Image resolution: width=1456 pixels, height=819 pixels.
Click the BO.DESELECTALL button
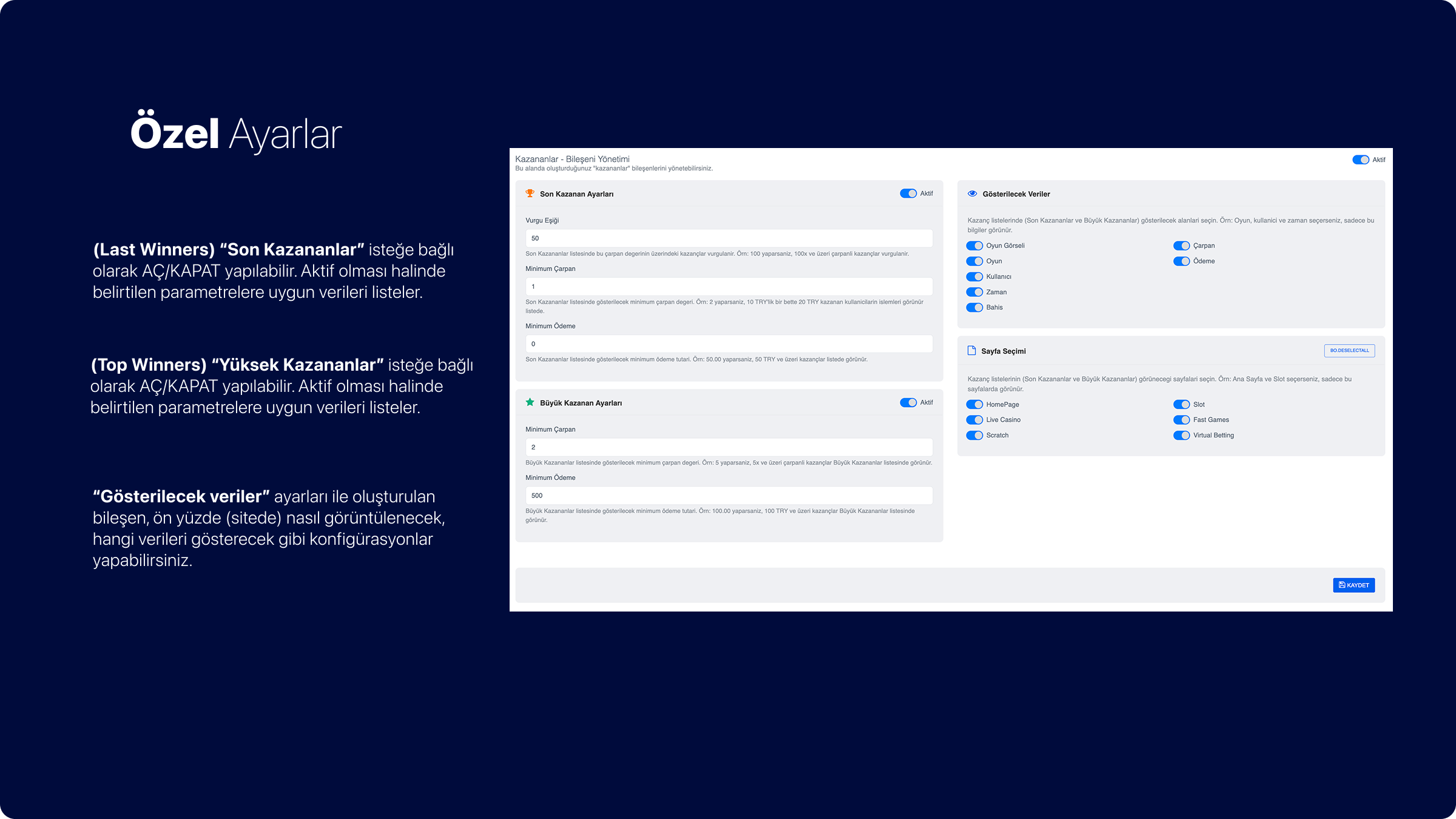(1349, 351)
